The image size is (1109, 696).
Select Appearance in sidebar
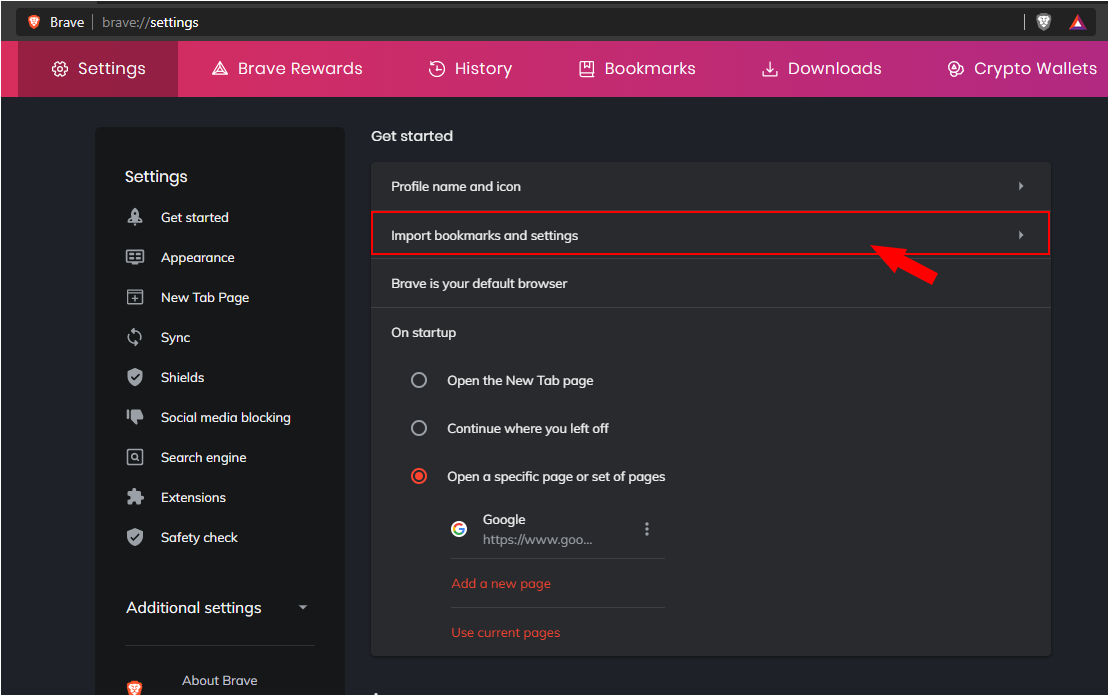(197, 257)
